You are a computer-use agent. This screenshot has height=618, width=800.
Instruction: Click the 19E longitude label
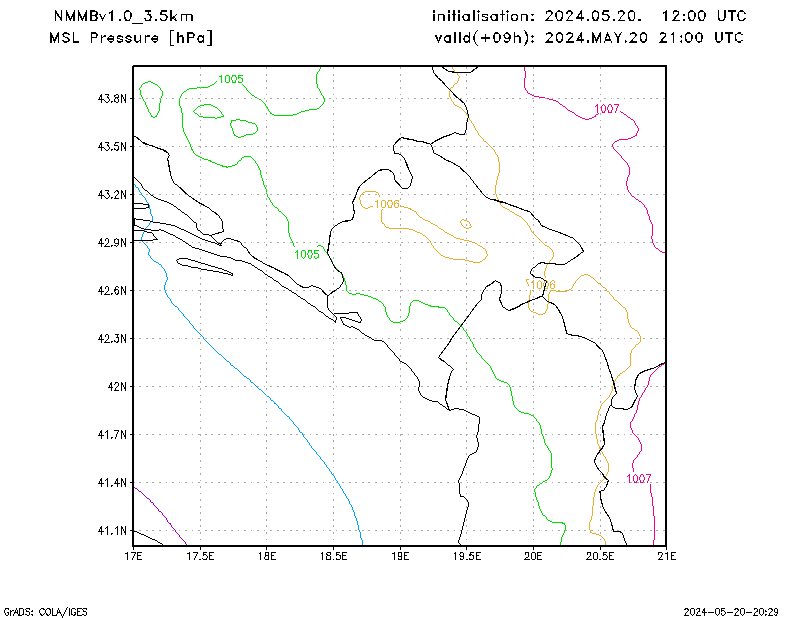(x=400, y=556)
